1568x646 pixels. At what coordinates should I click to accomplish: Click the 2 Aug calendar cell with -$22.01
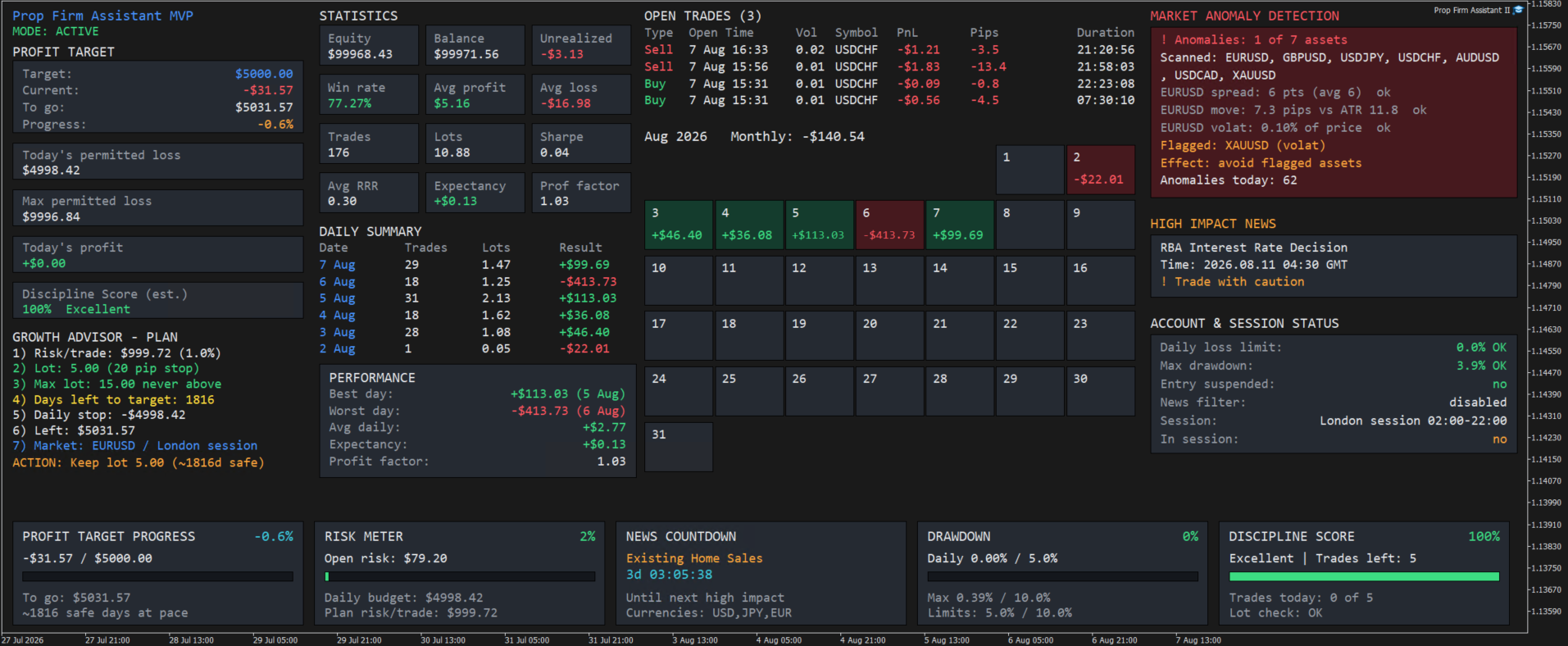(x=1100, y=170)
